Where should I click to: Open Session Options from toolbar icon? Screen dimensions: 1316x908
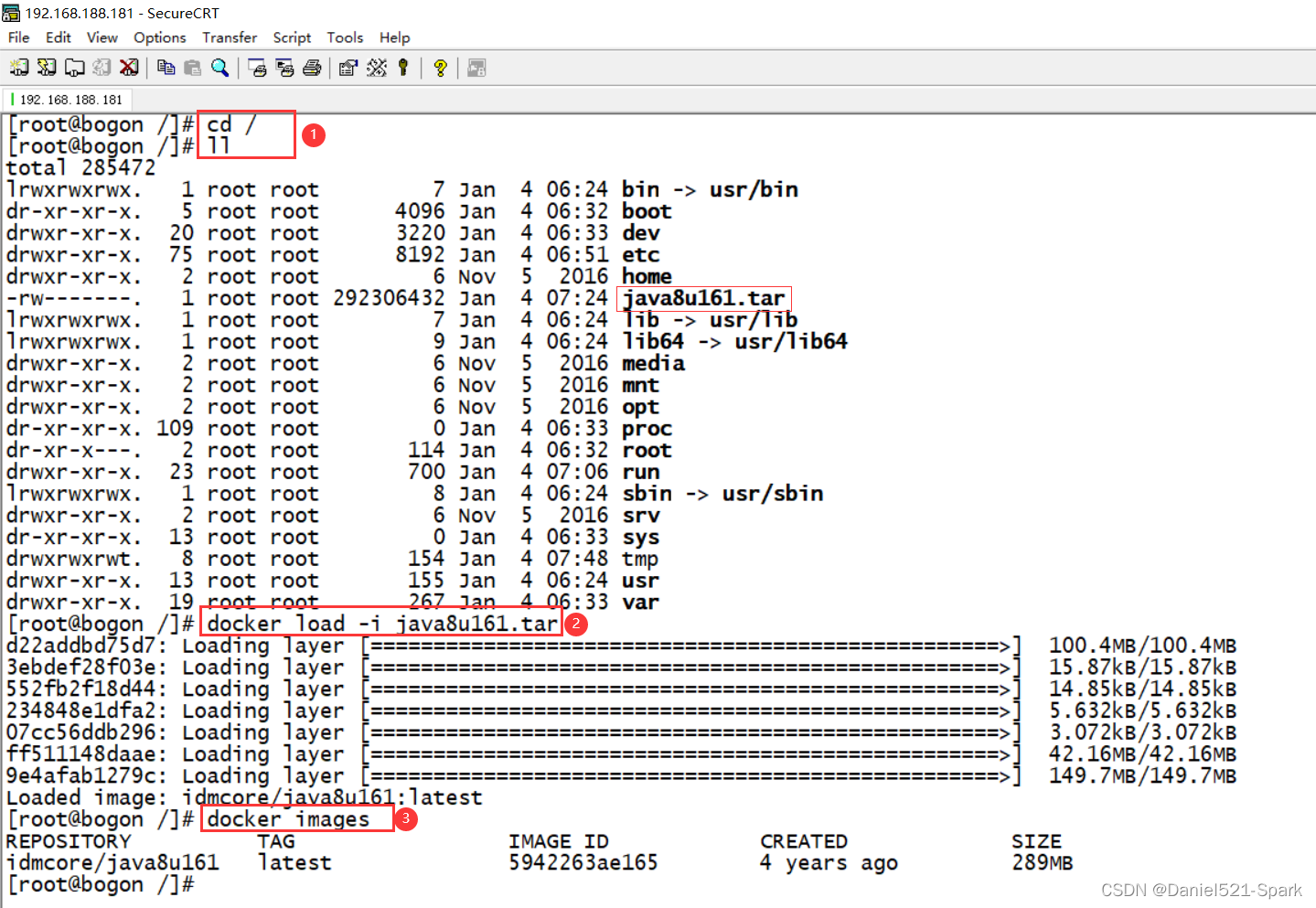click(348, 68)
